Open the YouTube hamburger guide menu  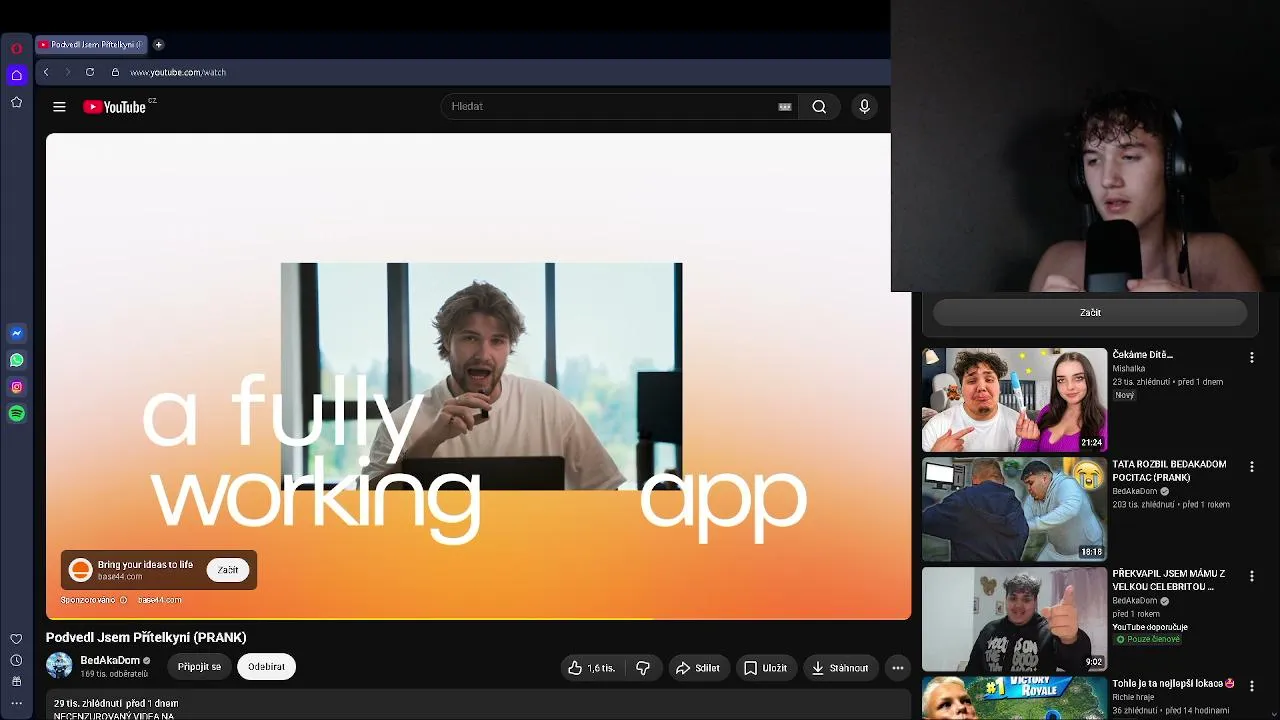59,107
